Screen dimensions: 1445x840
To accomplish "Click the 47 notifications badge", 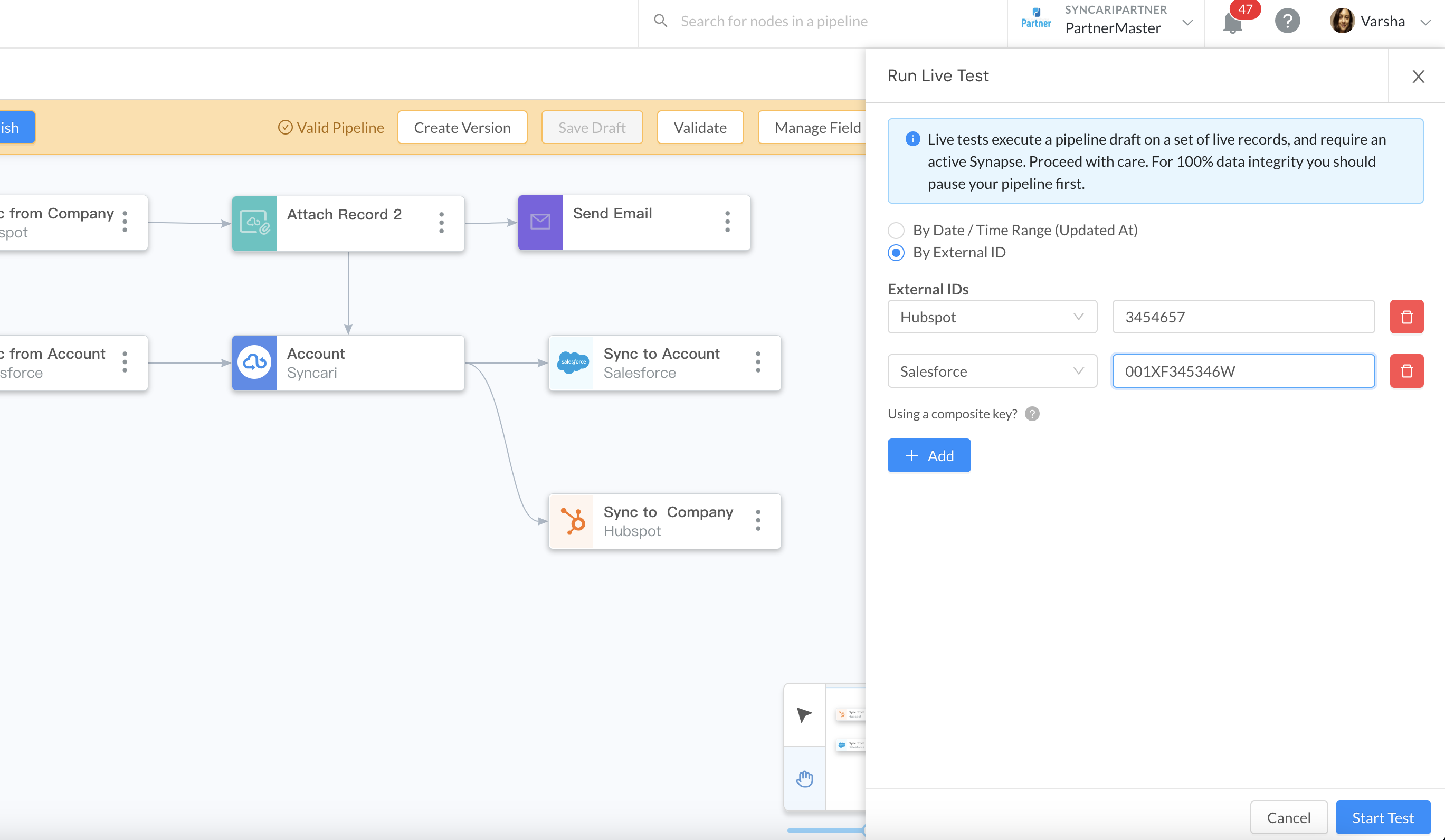I will click(x=1245, y=9).
